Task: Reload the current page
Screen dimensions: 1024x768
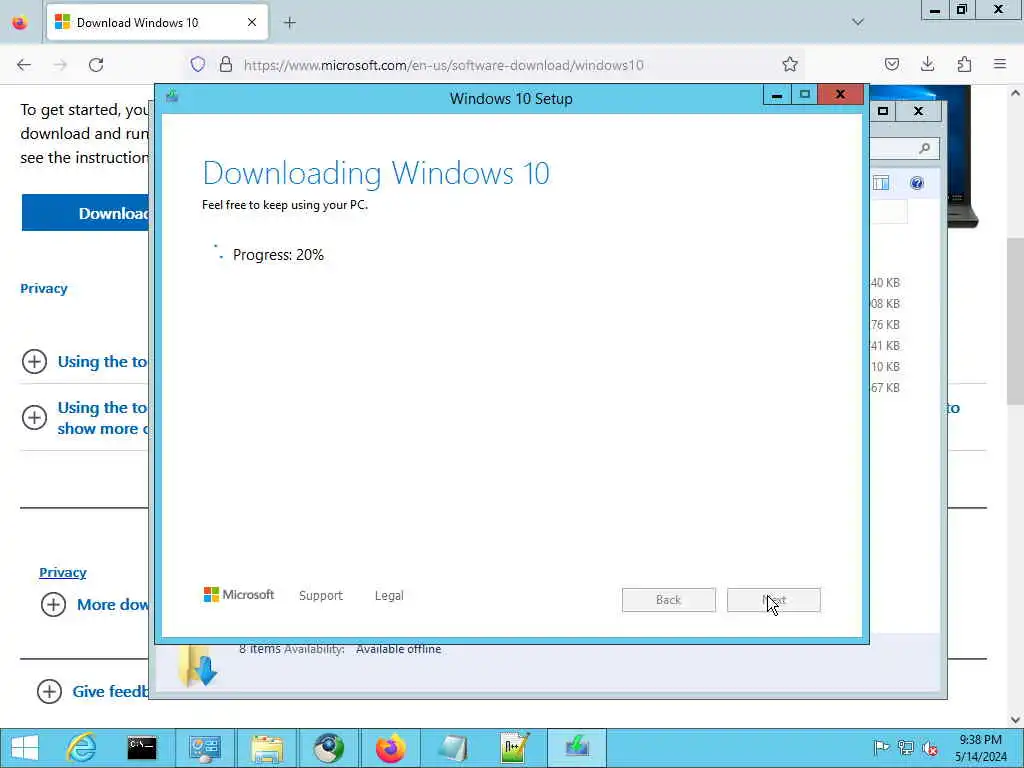Action: point(96,65)
